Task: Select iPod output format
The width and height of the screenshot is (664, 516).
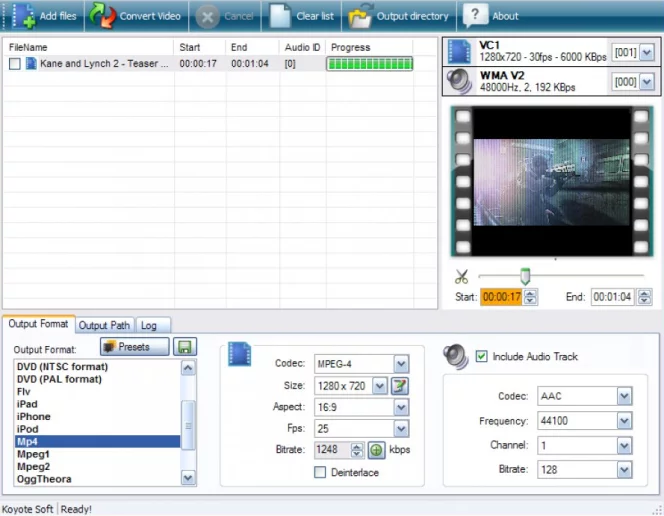Action: coord(97,429)
